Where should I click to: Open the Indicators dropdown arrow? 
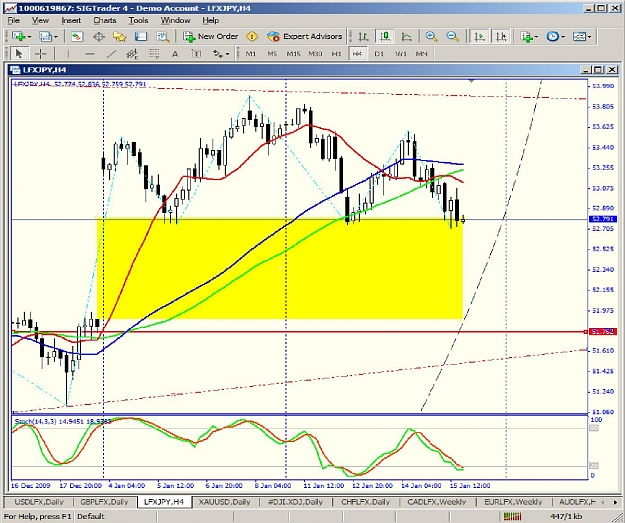[537, 37]
